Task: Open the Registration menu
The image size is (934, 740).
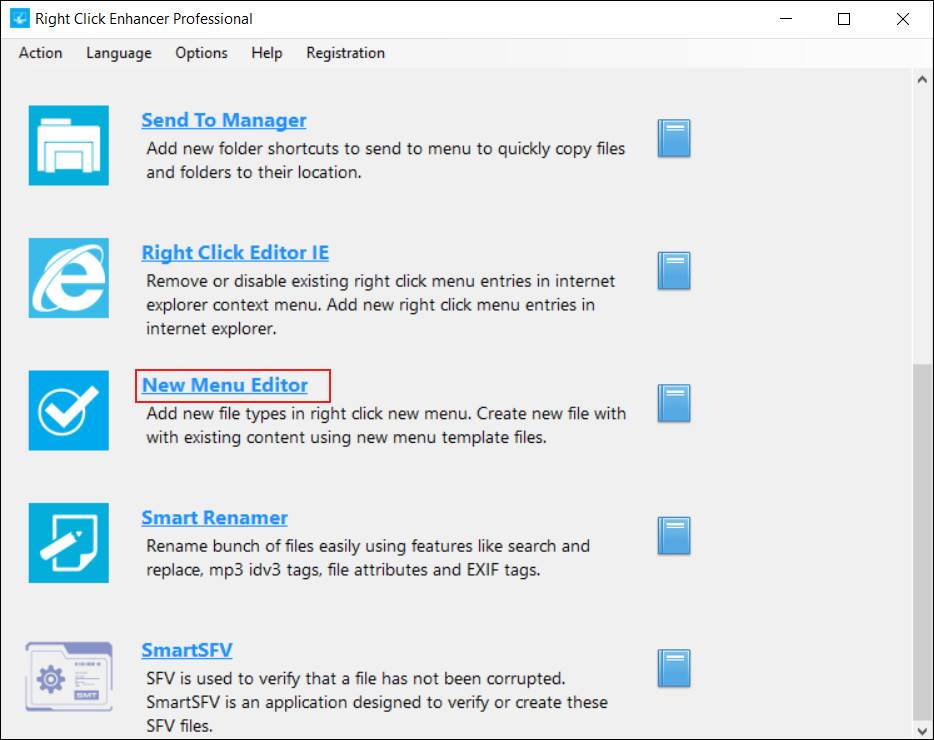Action: (x=345, y=53)
